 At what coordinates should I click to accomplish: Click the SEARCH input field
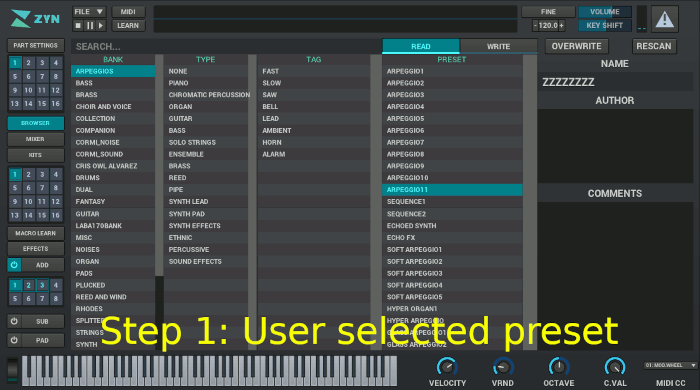(x=226, y=46)
